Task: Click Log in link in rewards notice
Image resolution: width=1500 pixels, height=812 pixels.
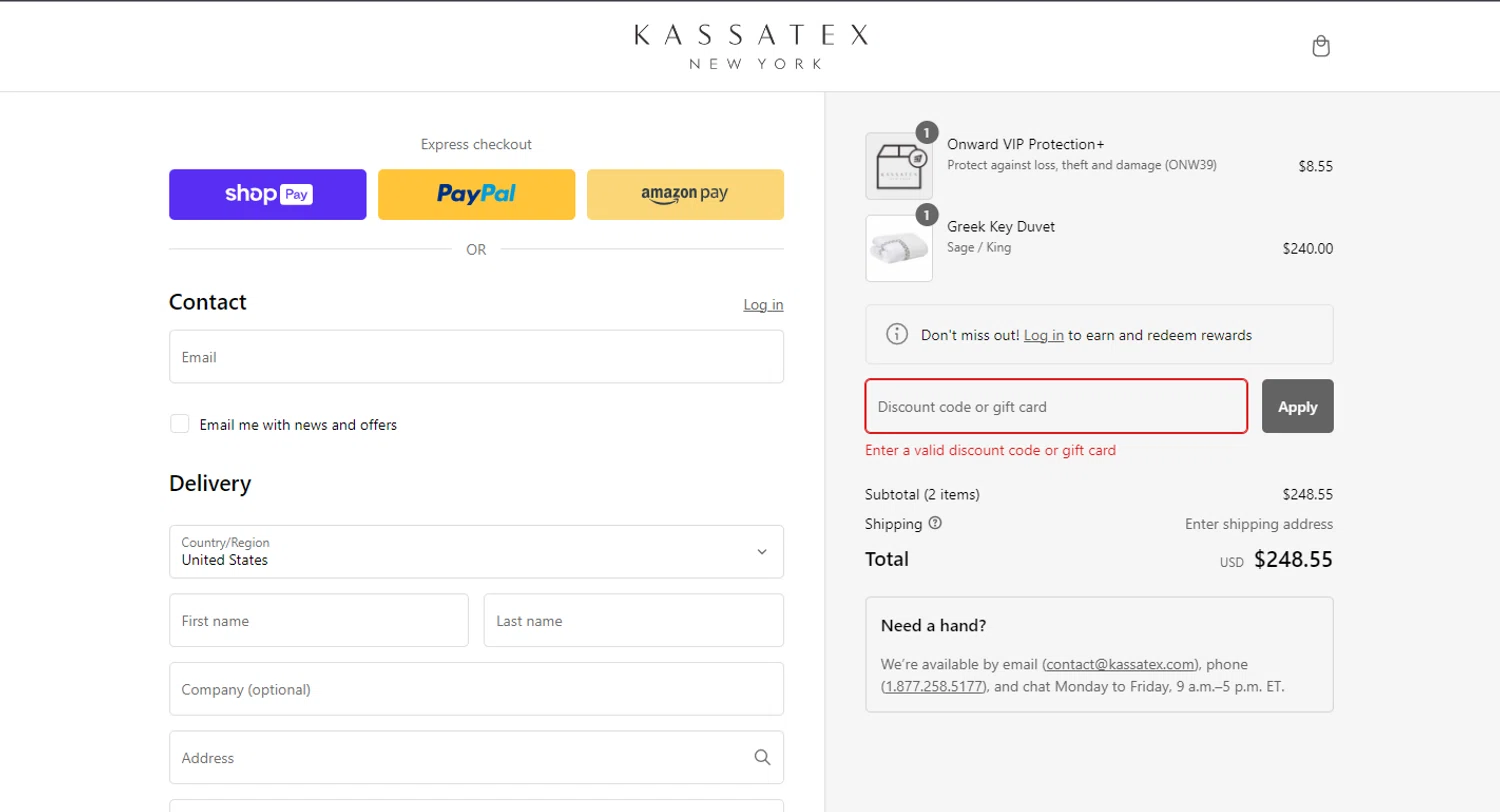Action: click(1043, 335)
